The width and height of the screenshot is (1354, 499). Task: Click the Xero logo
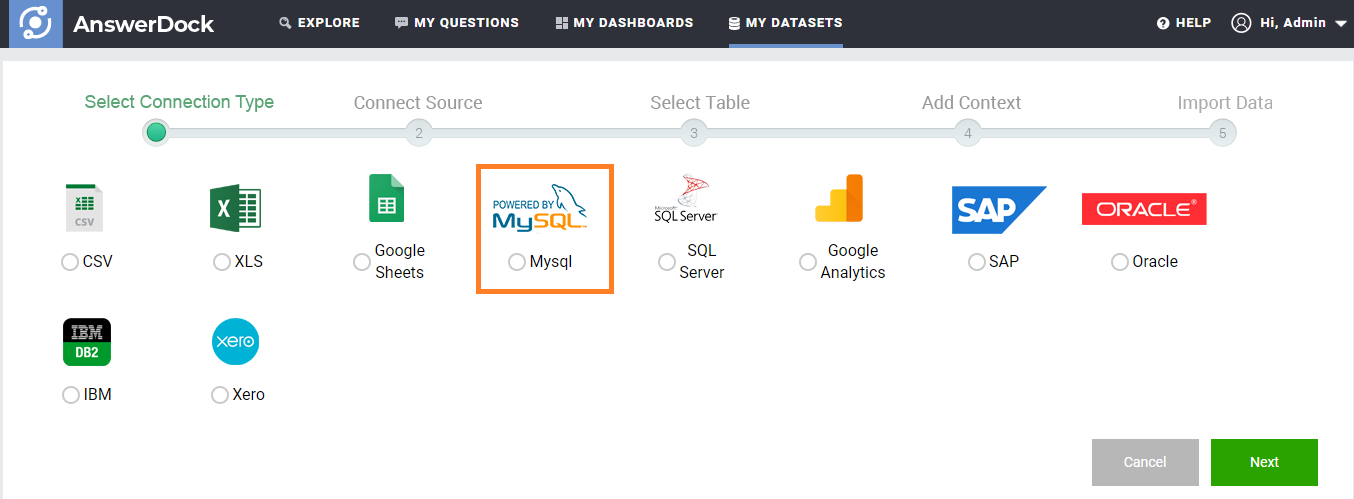236,342
